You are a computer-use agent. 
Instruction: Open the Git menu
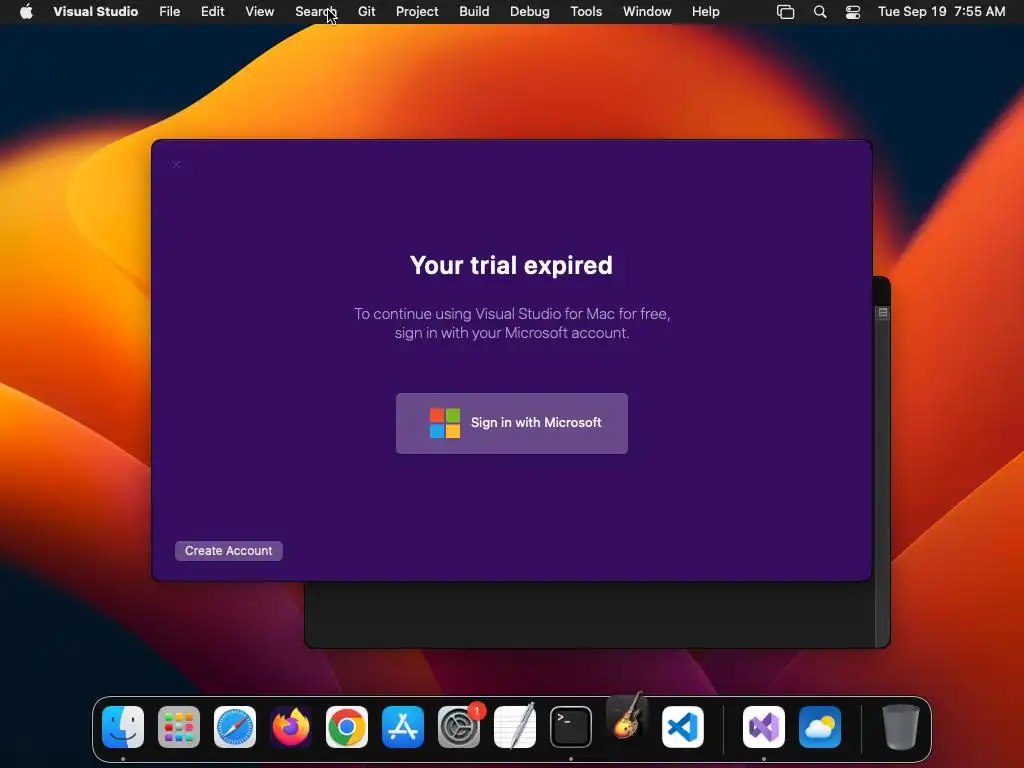(366, 12)
